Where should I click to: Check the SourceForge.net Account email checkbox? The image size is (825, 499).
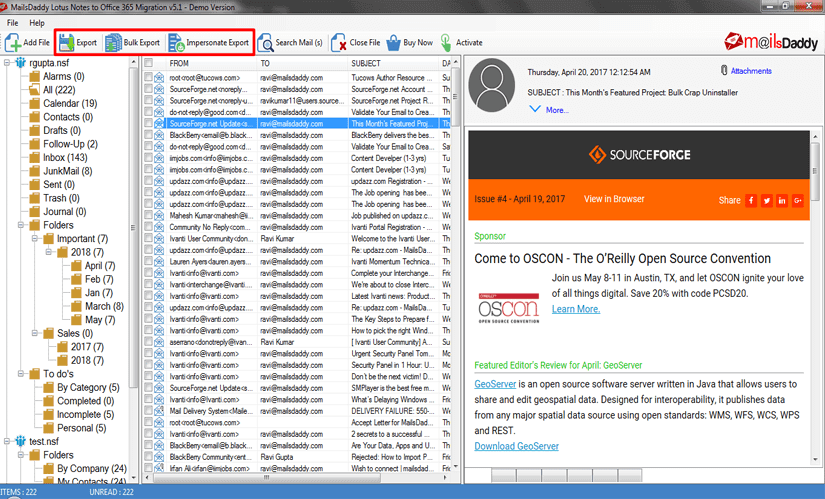click(x=148, y=89)
